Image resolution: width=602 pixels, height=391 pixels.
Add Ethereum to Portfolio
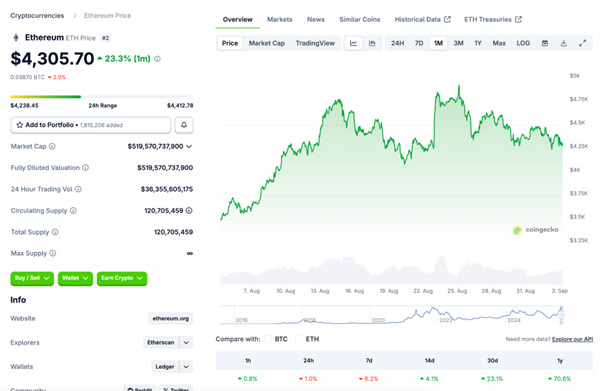click(91, 125)
